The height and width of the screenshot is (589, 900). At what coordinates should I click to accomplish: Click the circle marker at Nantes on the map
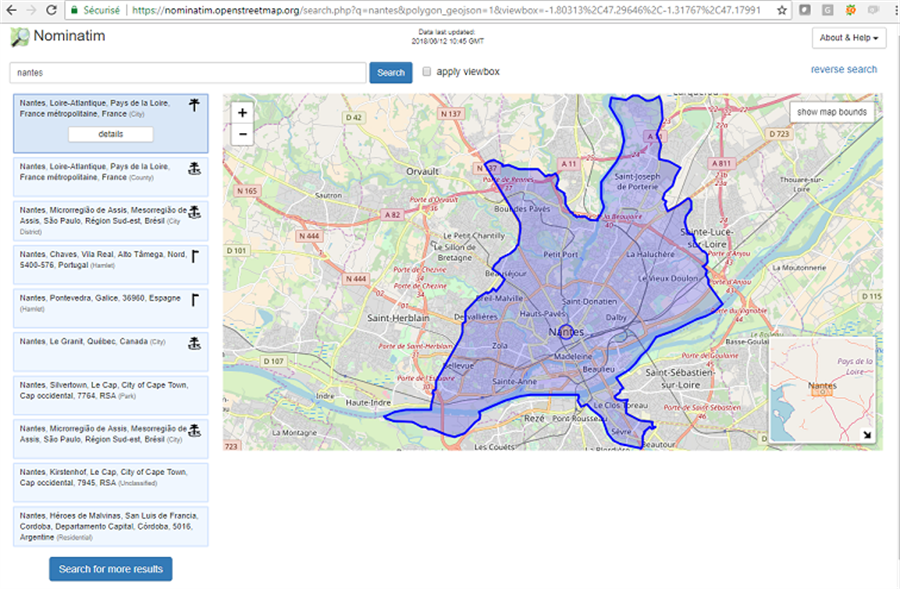pos(566,332)
